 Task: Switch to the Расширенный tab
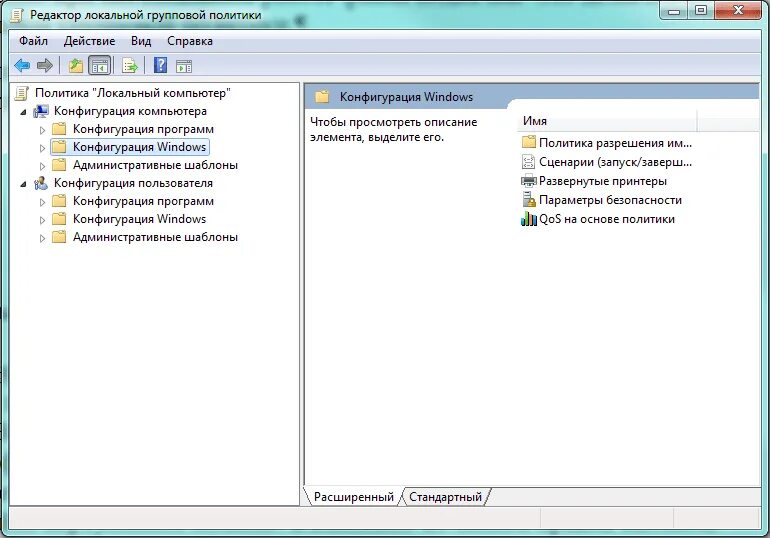coord(354,497)
